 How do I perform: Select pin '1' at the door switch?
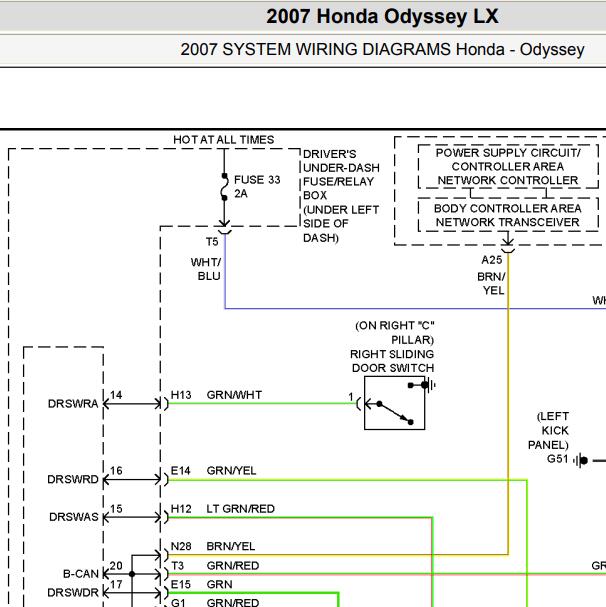pos(350,396)
